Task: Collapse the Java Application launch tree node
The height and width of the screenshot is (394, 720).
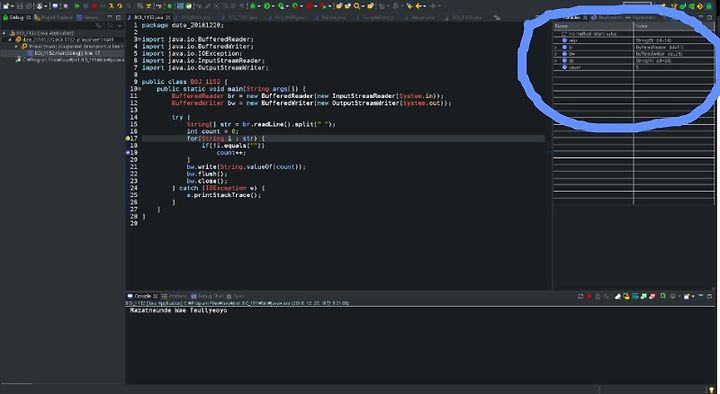Action: [4, 33]
